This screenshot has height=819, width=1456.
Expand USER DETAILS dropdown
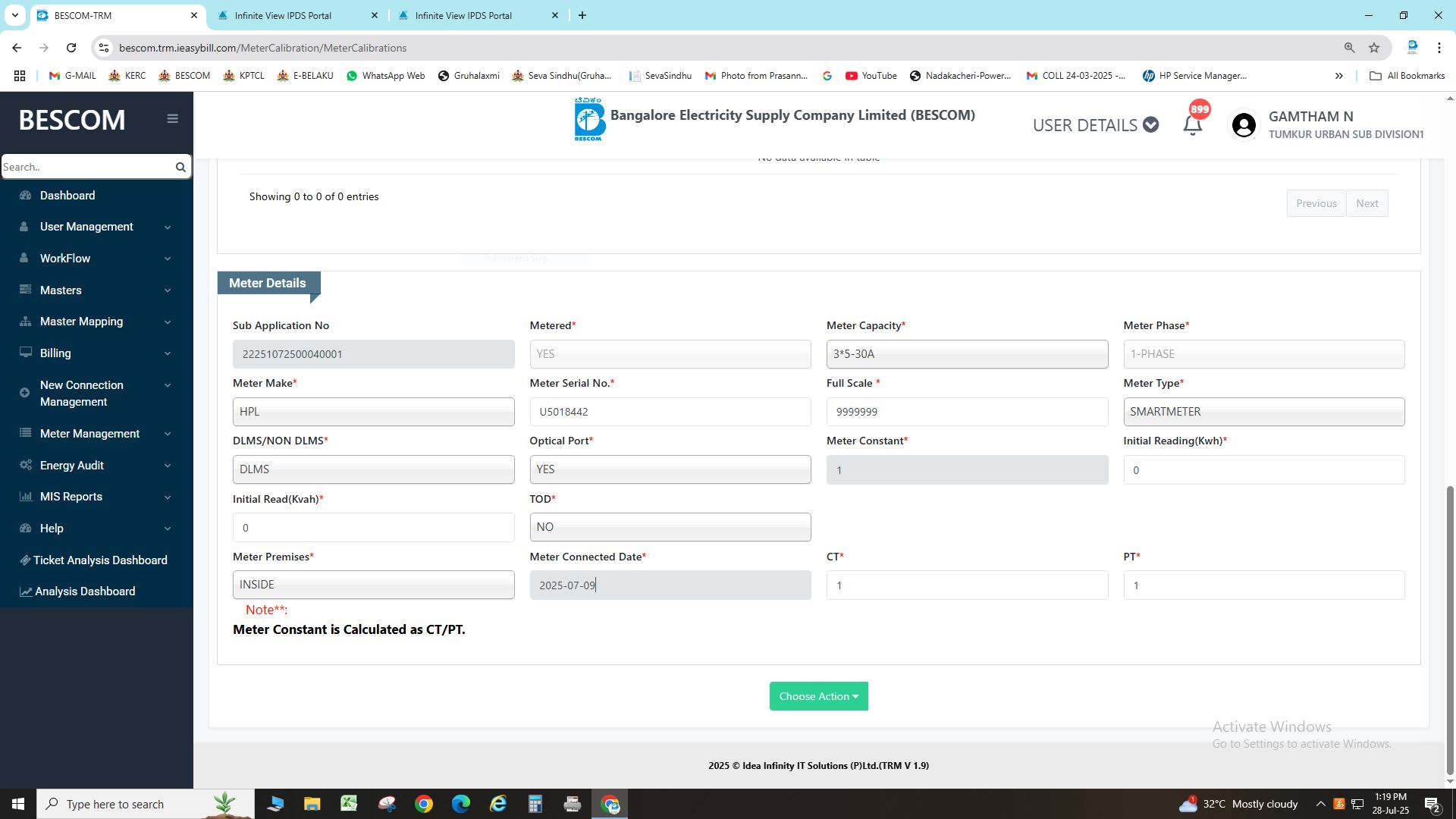point(1095,125)
